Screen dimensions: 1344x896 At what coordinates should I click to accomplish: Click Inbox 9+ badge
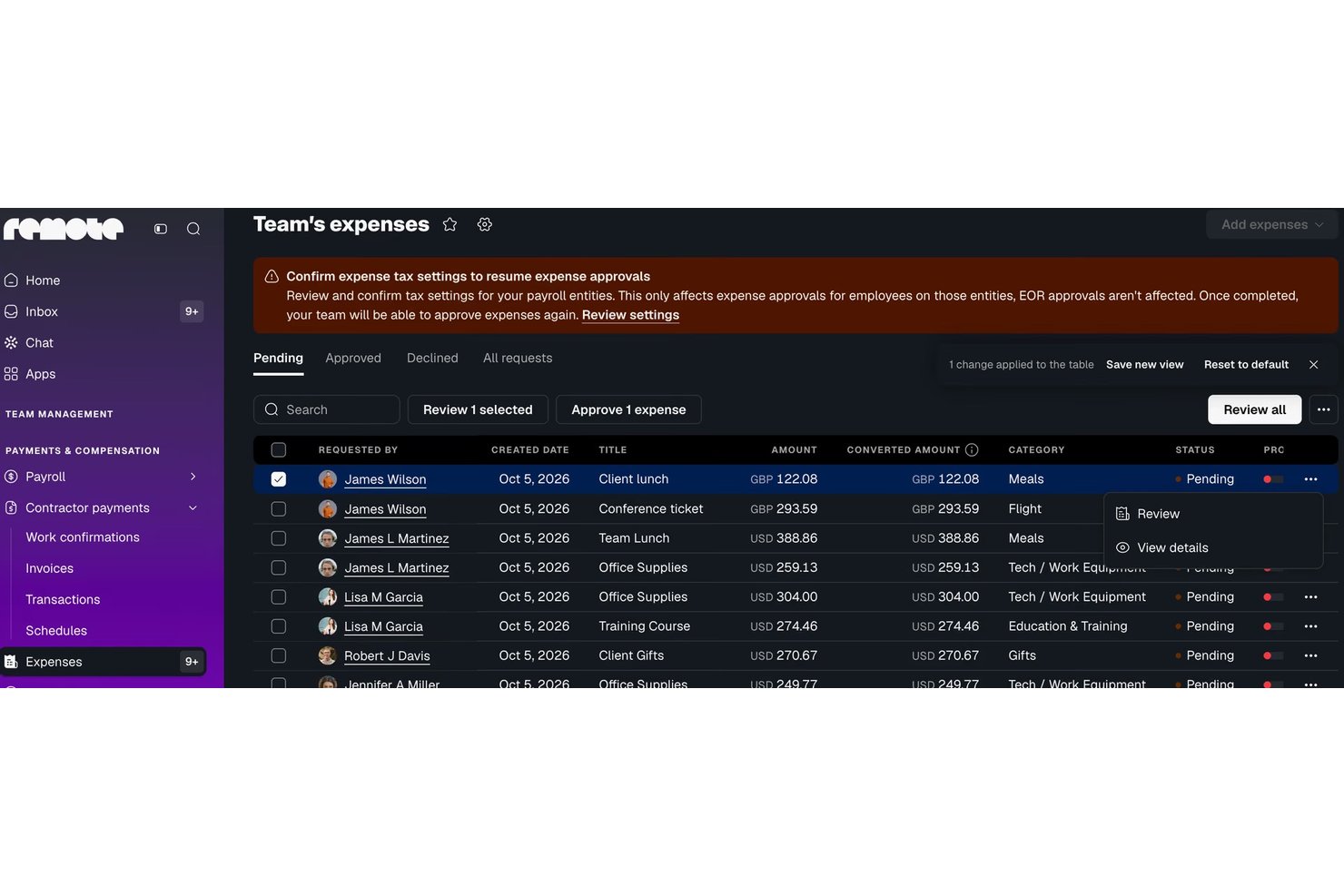192,311
